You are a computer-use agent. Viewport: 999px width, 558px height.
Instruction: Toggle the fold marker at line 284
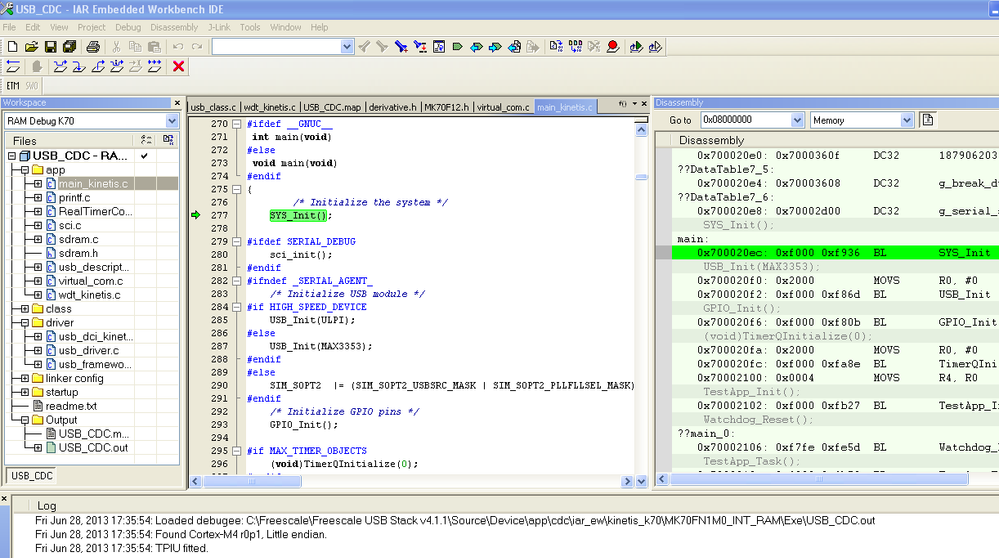[x=238, y=306]
